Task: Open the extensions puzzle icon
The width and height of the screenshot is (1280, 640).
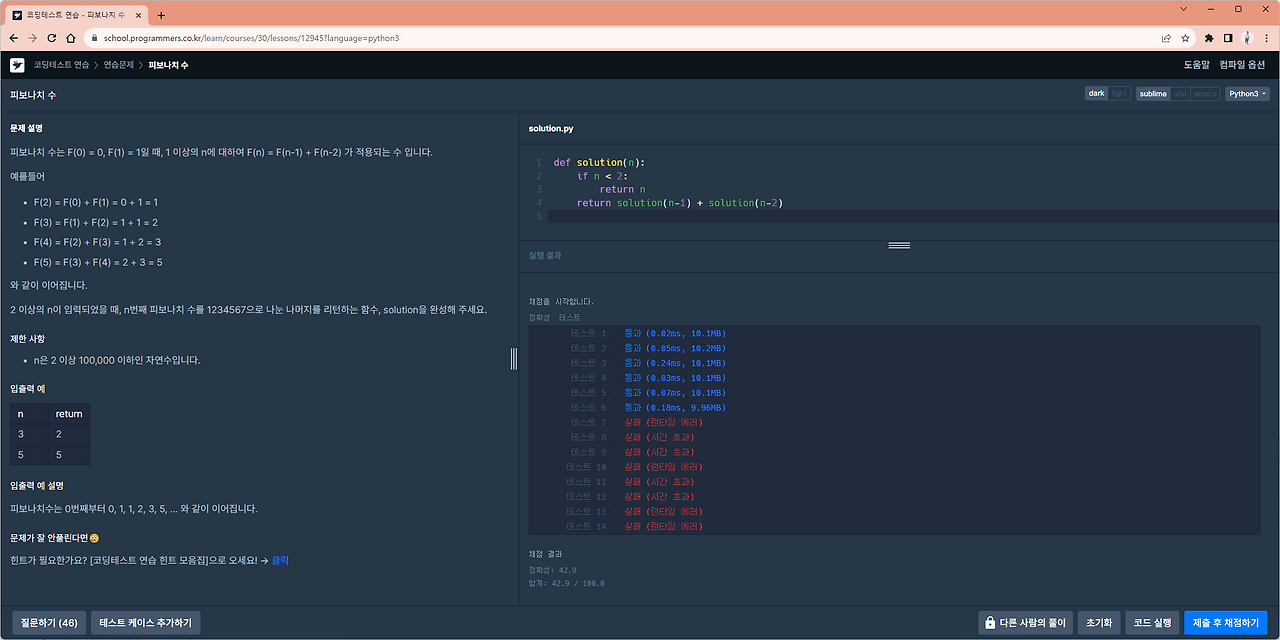Action: (x=1209, y=38)
